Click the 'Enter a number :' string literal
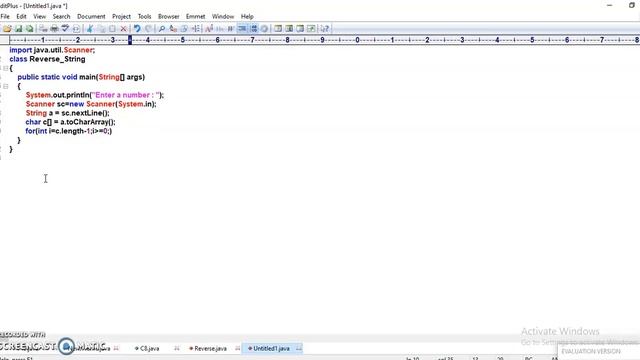This screenshot has width=640, height=360. point(126,95)
